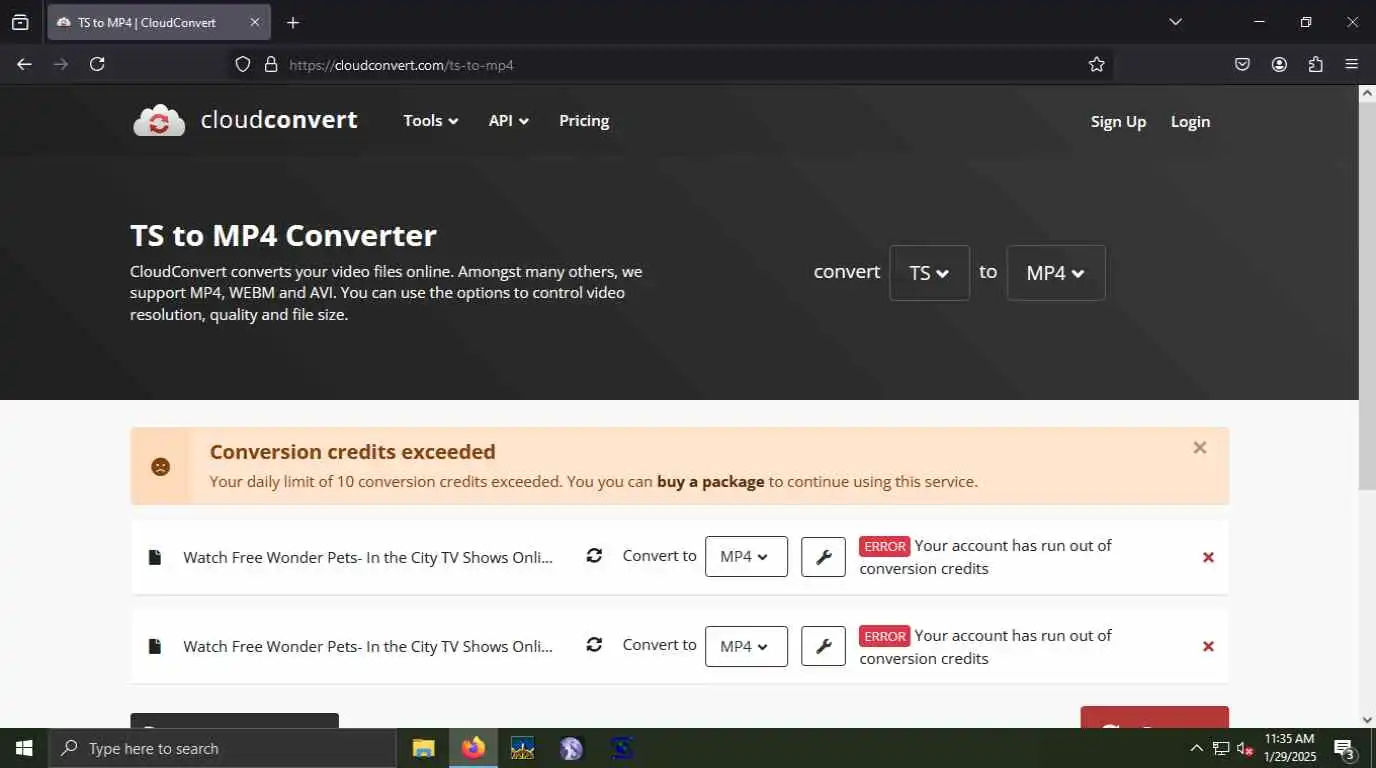Click the Sign Up link
The image size is (1376, 768).
1118,121
